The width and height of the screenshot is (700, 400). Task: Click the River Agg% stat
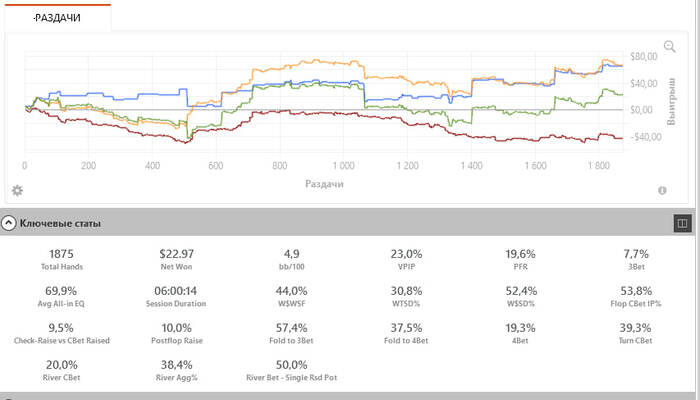(x=182, y=370)
